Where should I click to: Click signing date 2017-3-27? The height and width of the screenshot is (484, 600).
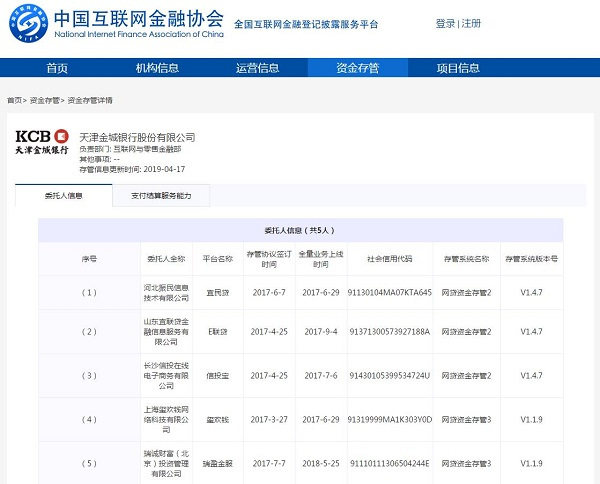pos(269,420)
